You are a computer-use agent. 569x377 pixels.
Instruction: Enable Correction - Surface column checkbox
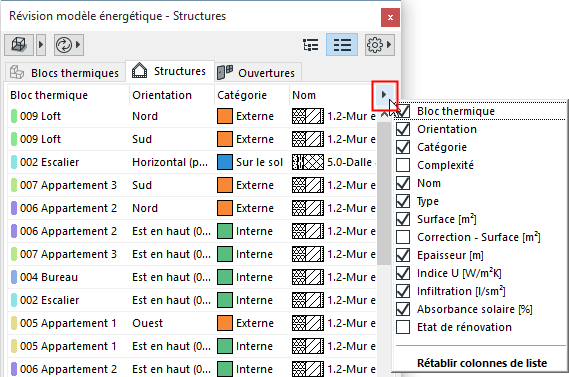click(x=403, y=237)
